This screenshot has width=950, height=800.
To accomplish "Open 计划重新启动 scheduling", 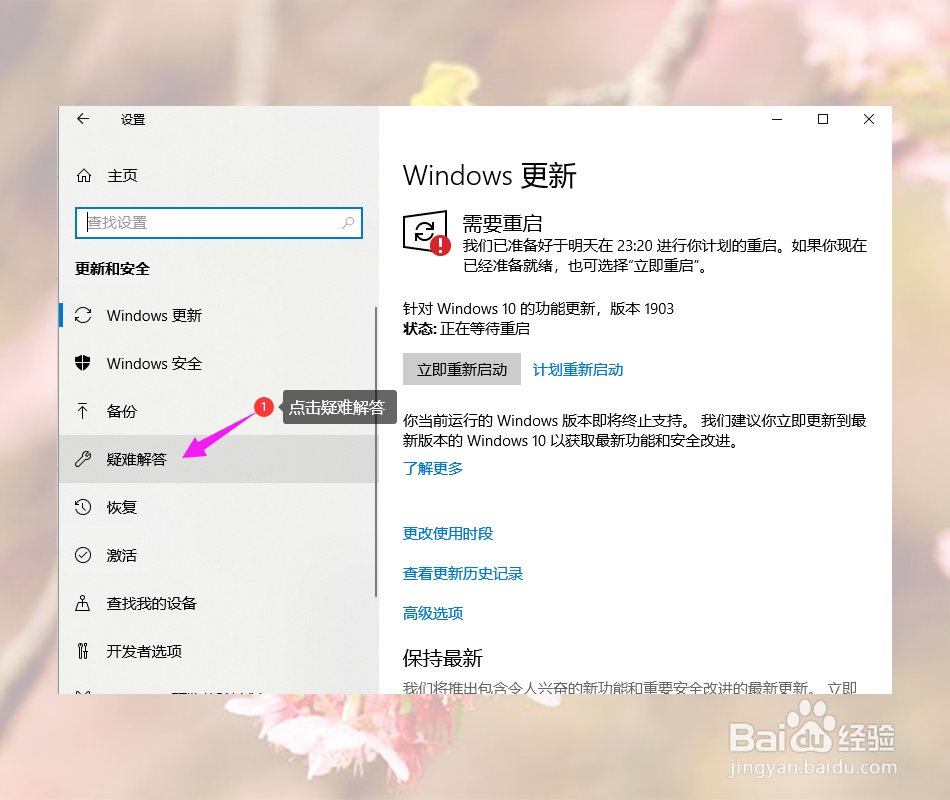I will point(578,369).
